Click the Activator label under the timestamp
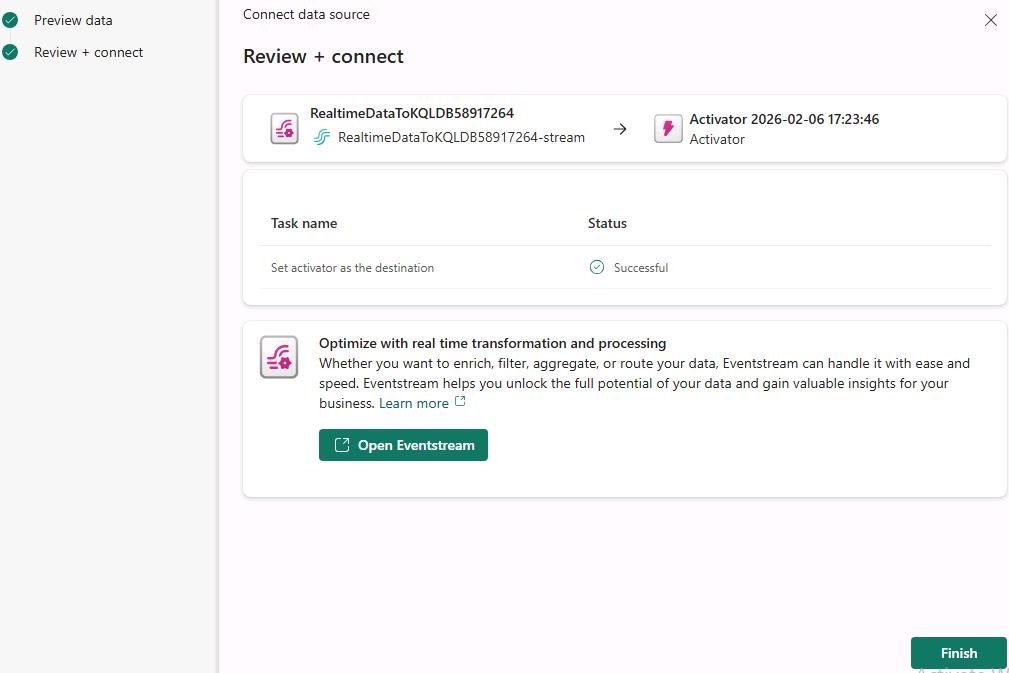This screenshot has height=673, width=1009. point(717,140)
